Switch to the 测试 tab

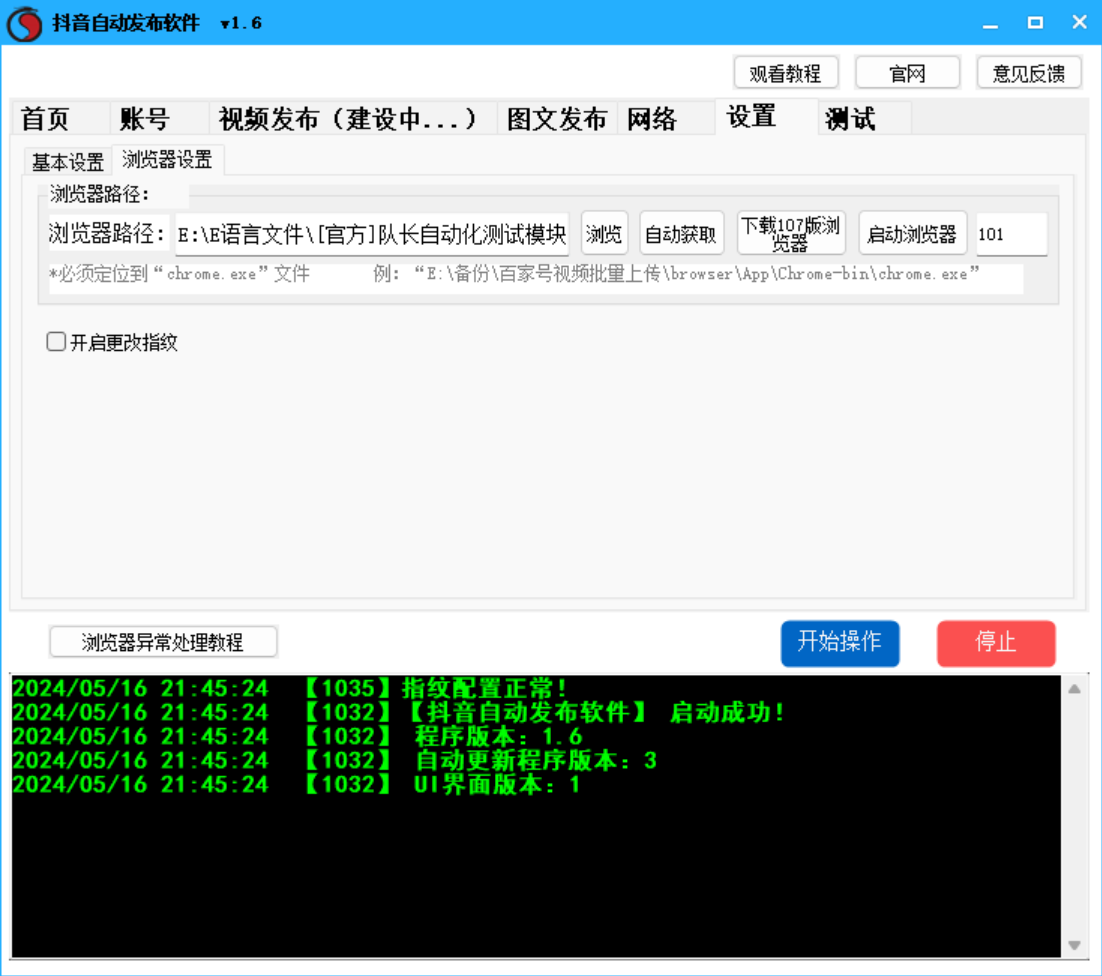point(864,118)
